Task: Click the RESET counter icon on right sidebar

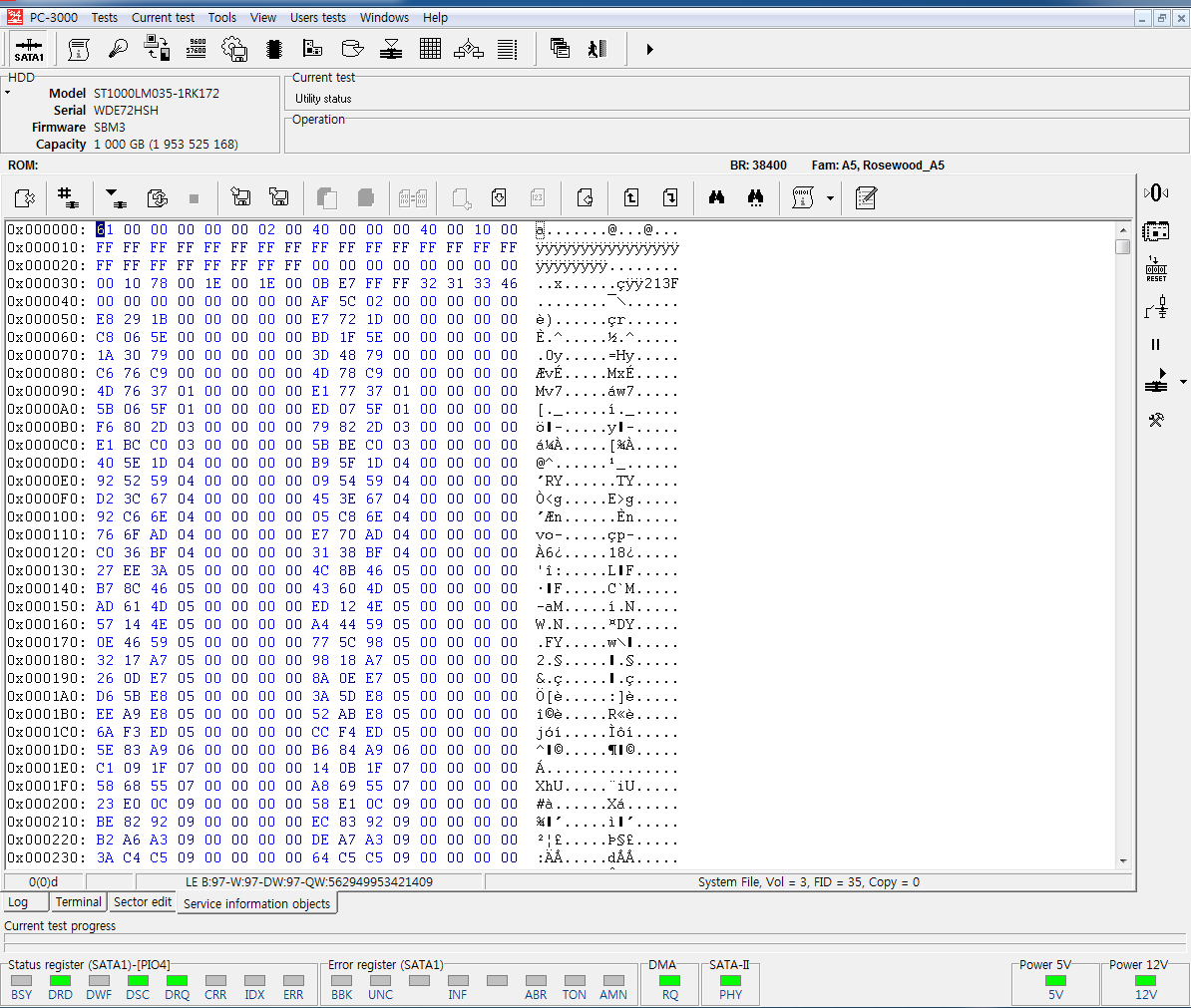Action: [1155, 267]
